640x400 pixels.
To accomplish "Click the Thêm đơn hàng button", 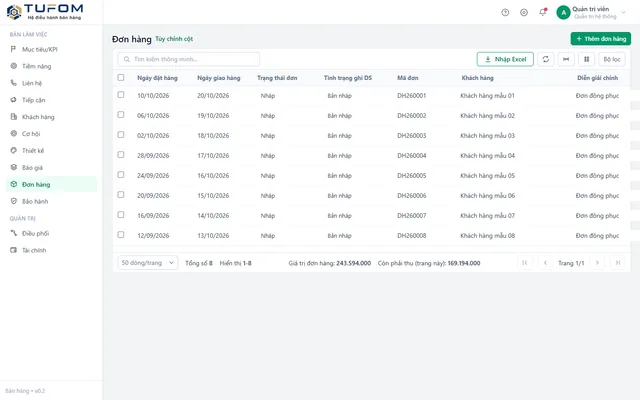I will coord(600,39).
